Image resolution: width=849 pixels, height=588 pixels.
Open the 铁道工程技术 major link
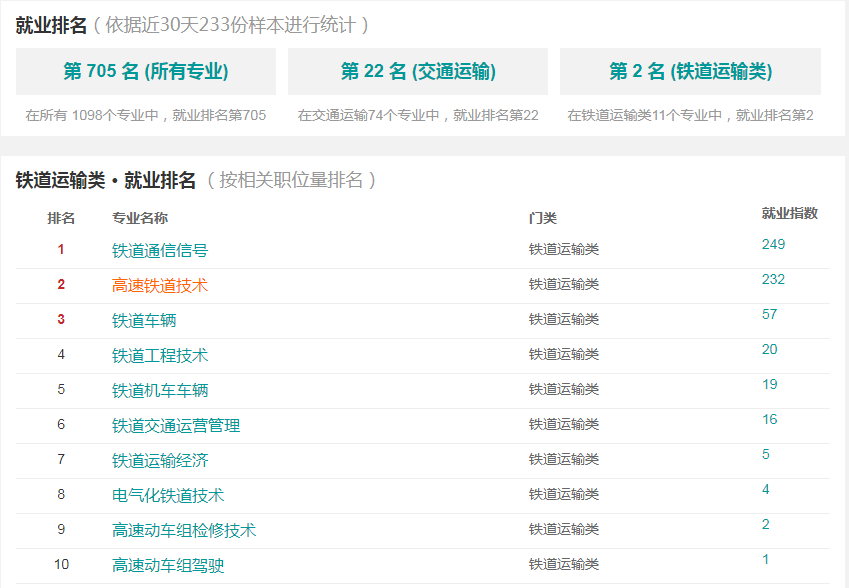coord(160,356)
